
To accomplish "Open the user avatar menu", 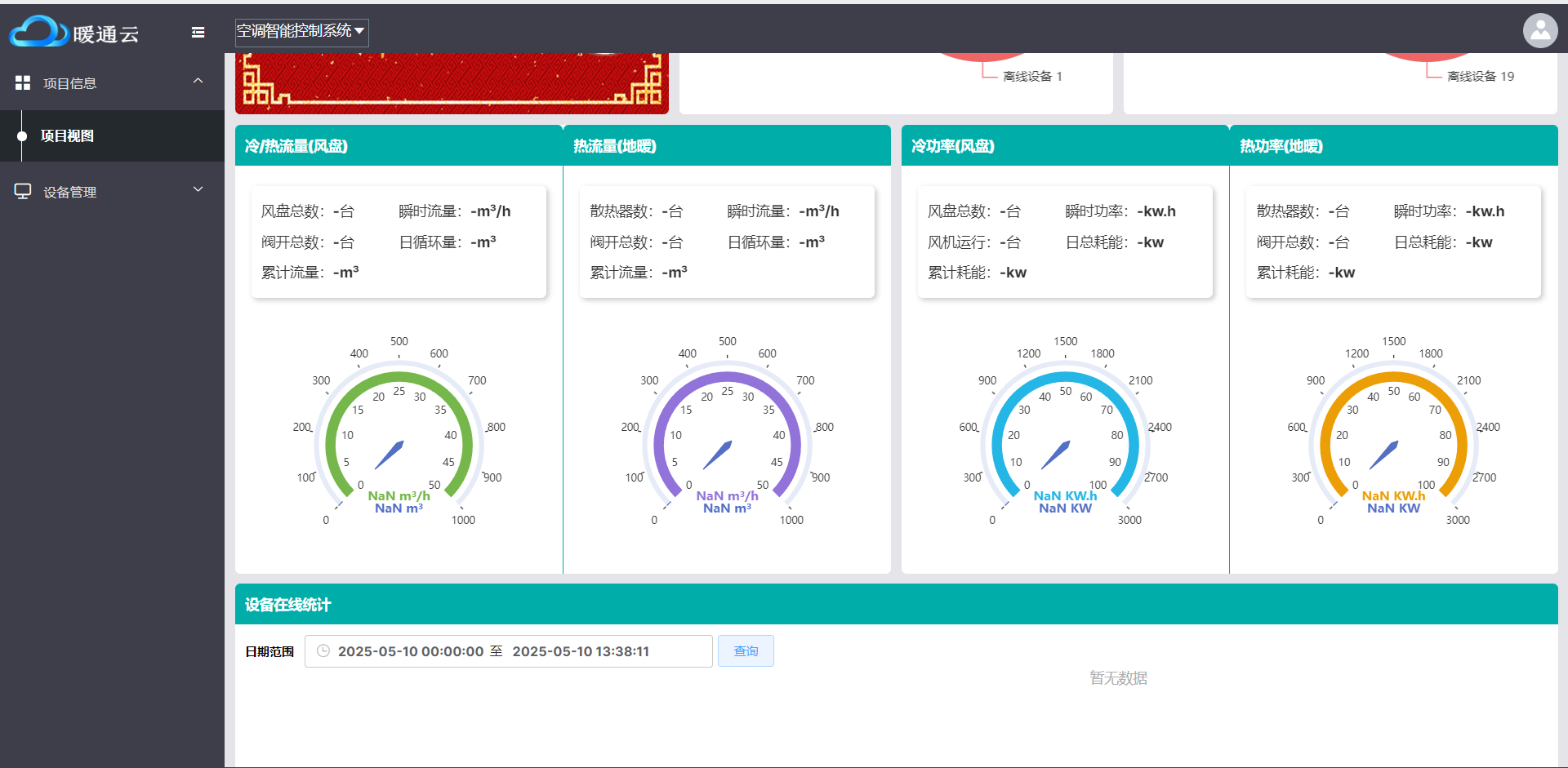I will pyautogui.click(x=1540, y=31).
